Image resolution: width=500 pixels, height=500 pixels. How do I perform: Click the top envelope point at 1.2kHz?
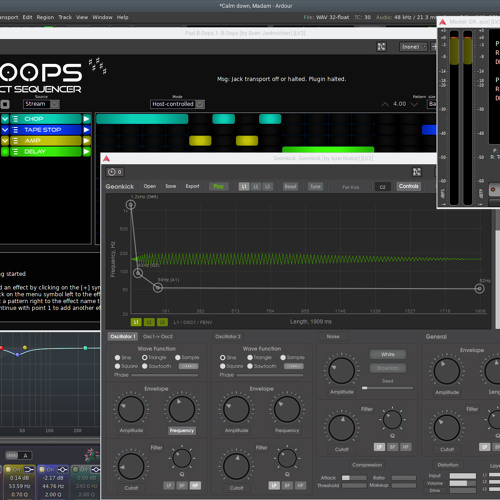tap(131, 204)
